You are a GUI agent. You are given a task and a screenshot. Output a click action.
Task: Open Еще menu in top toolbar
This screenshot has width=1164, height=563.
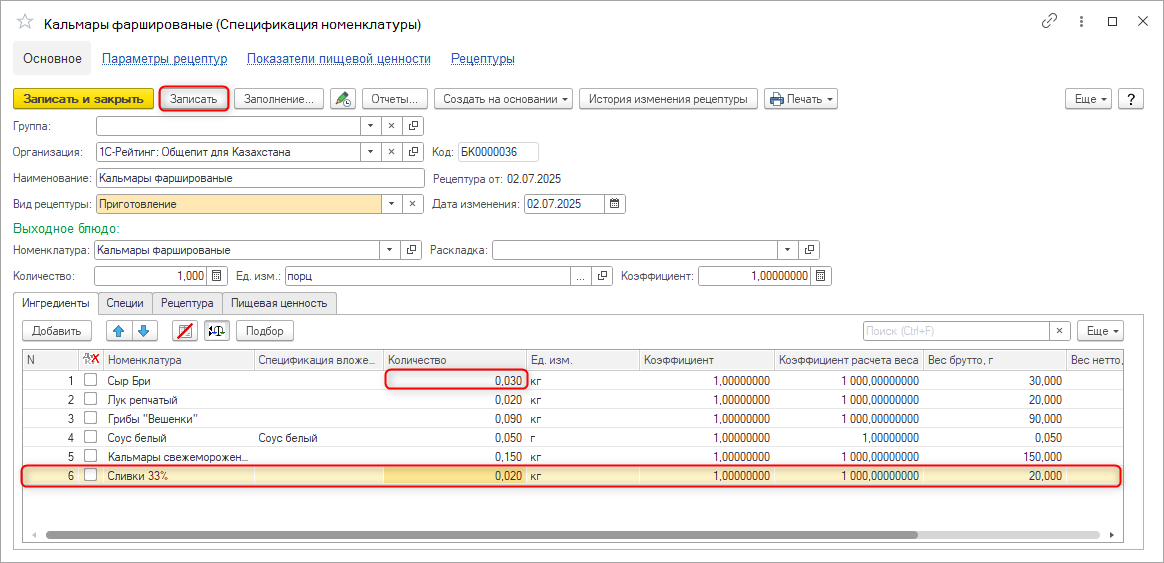(1088, 99)
